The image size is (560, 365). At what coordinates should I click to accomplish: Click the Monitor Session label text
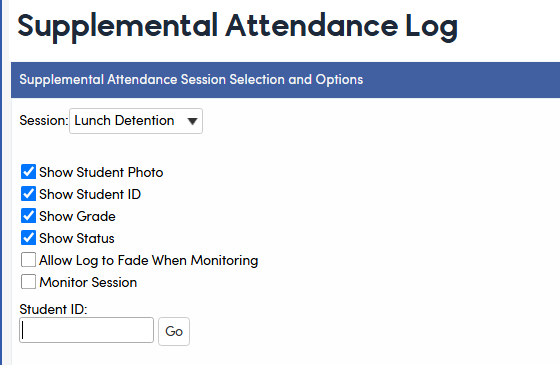(88, 282)
